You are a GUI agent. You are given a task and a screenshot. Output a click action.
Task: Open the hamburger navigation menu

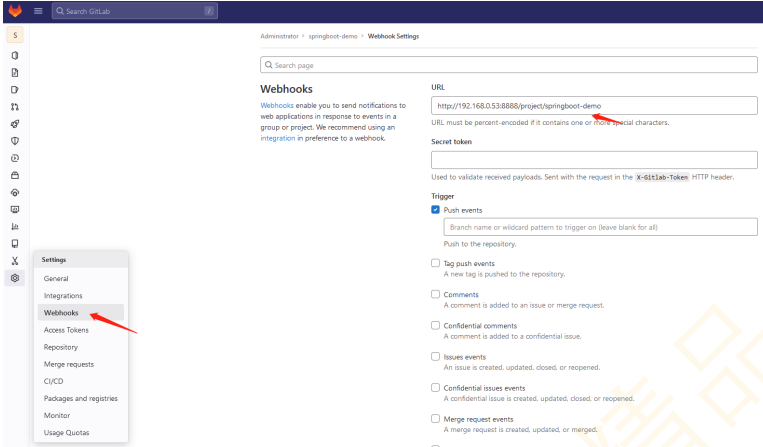point(38,11)
